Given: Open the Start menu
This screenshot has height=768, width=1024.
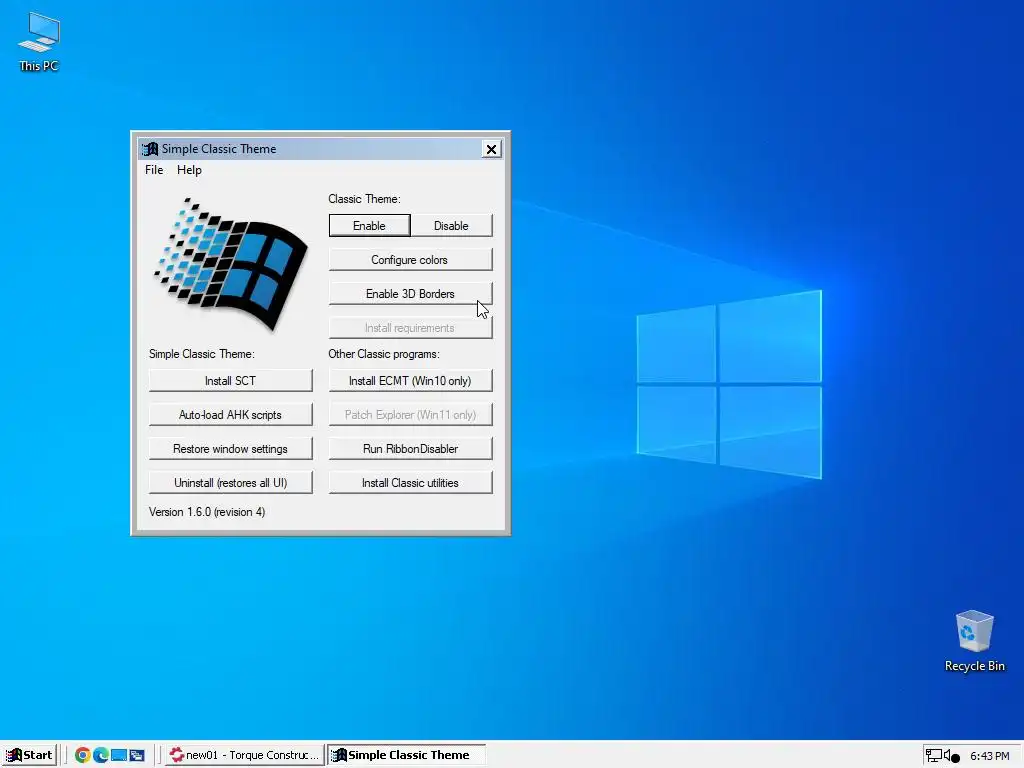Looking at the screenshot, I should tap(29, 755).
